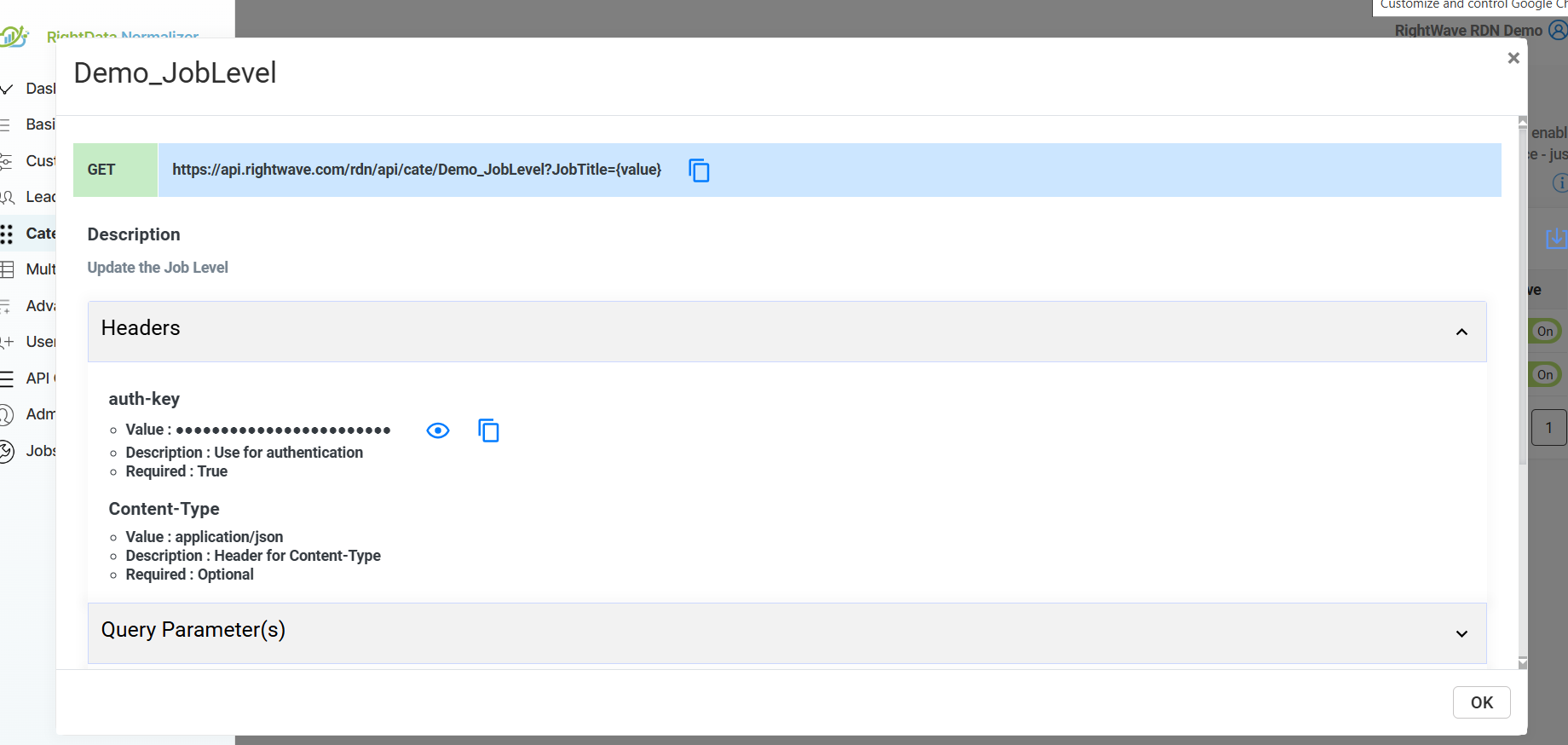This screenshot has width=1568, height=745.
Task: Click the Content-Type heading
Action: click(164, 509)
